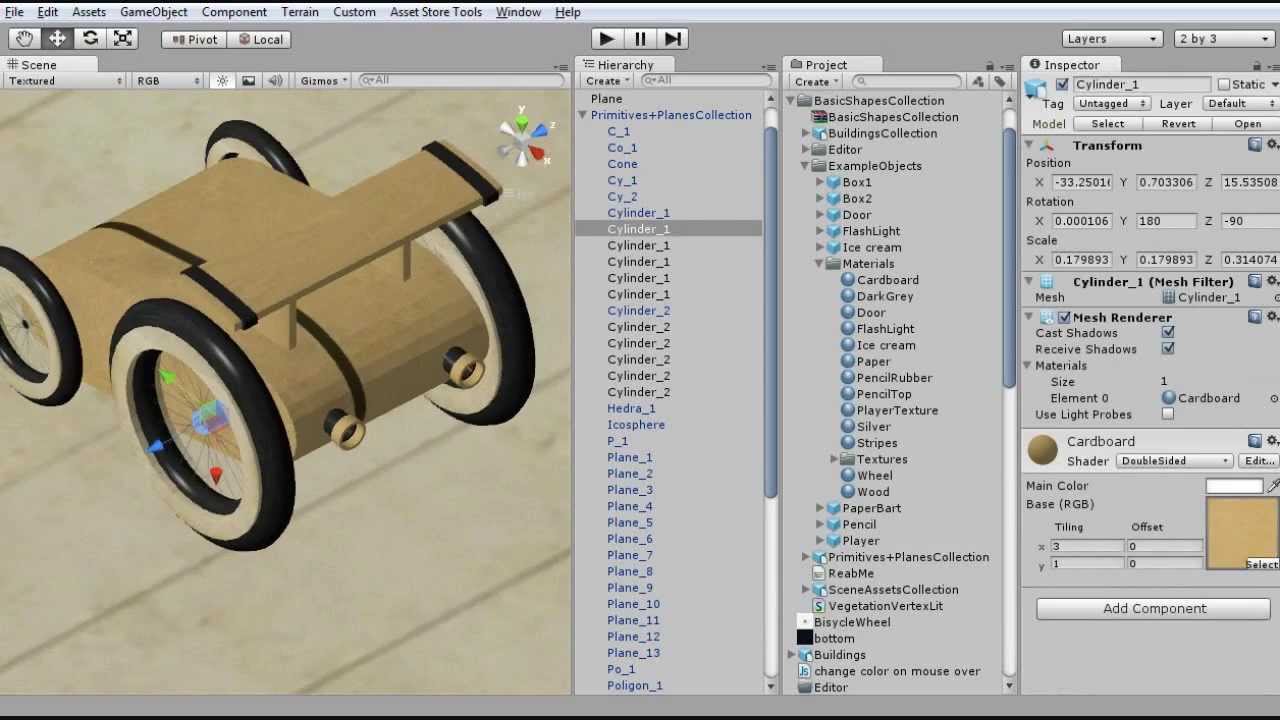Open the Window menu
1280x720 pixels.
[518, 12]
